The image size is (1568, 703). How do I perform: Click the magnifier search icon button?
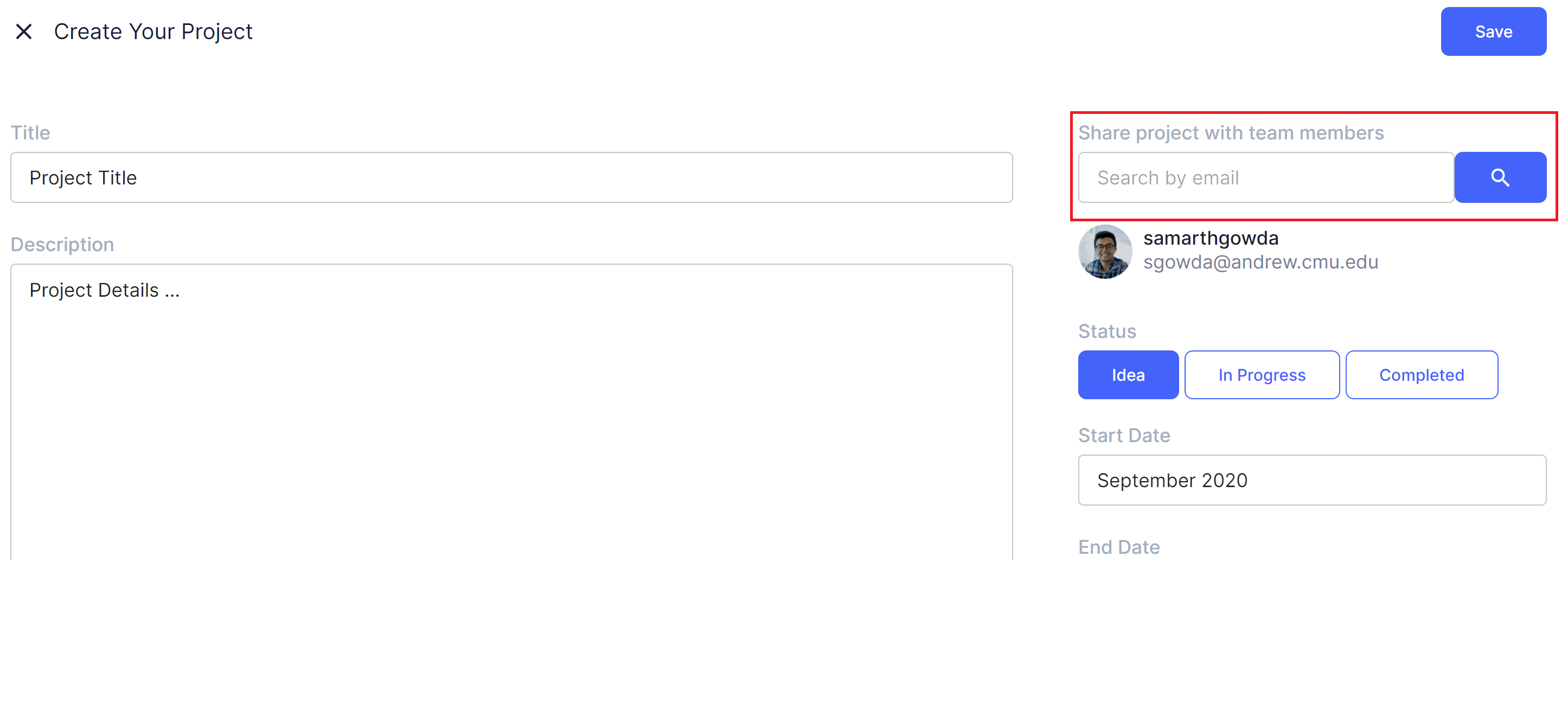coord(1500,177)
